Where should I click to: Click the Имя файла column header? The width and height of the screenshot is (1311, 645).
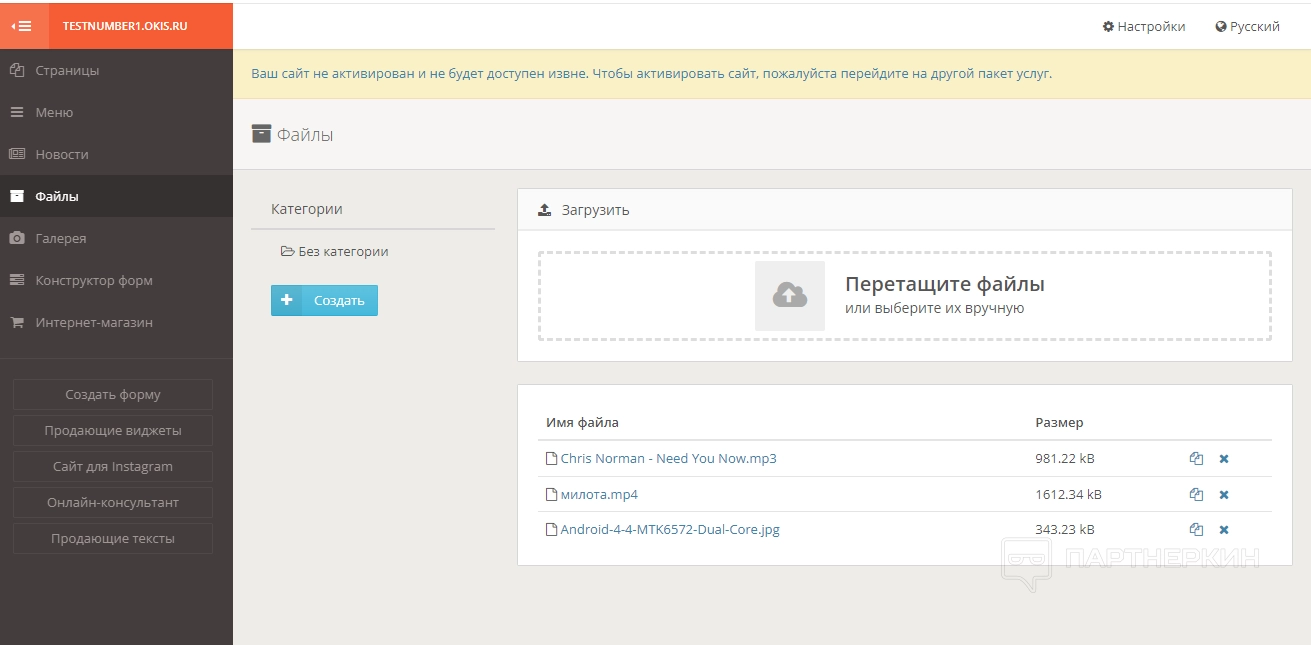point(582,423)
